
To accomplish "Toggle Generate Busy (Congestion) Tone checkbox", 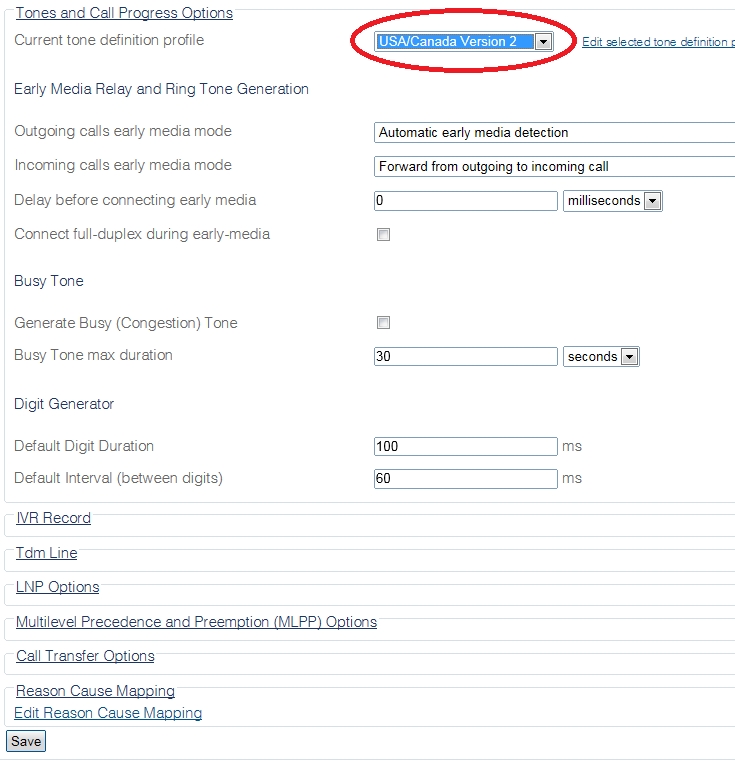I will pyautogui.click(x=382, y=323).
